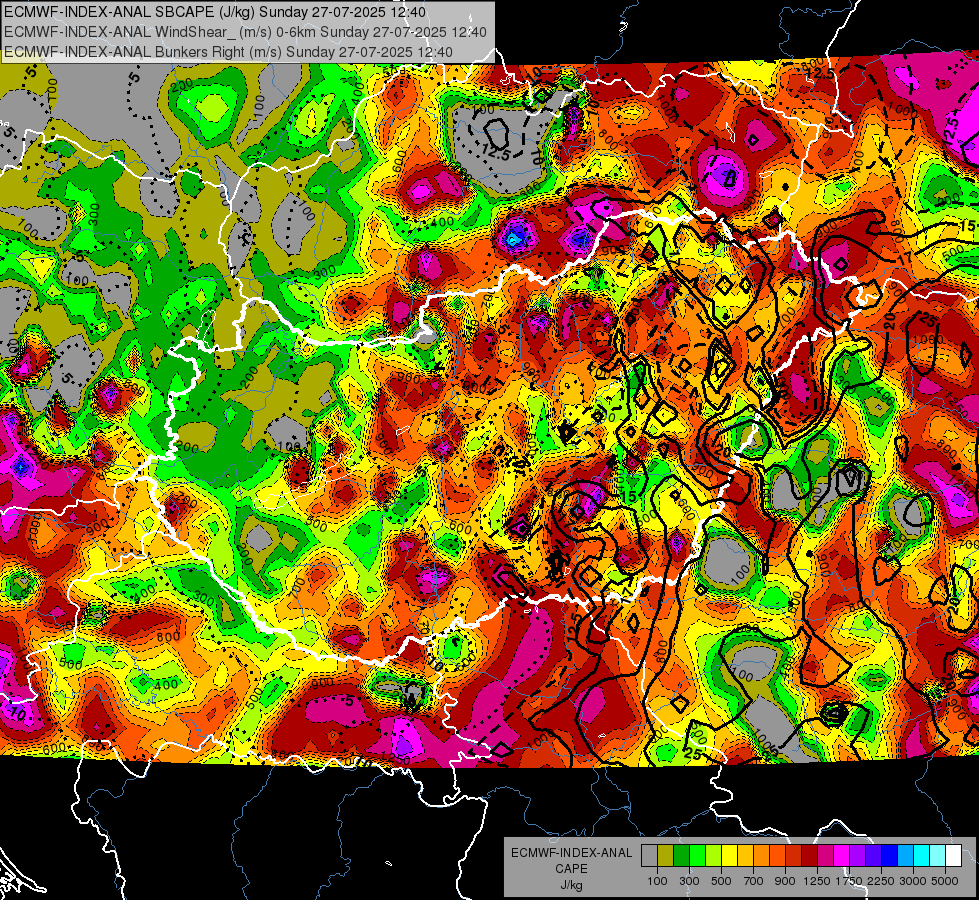The height and width of the screenshot is (900, 979).
Task: Select the gray legend color swatch
Action: [649, 856]
